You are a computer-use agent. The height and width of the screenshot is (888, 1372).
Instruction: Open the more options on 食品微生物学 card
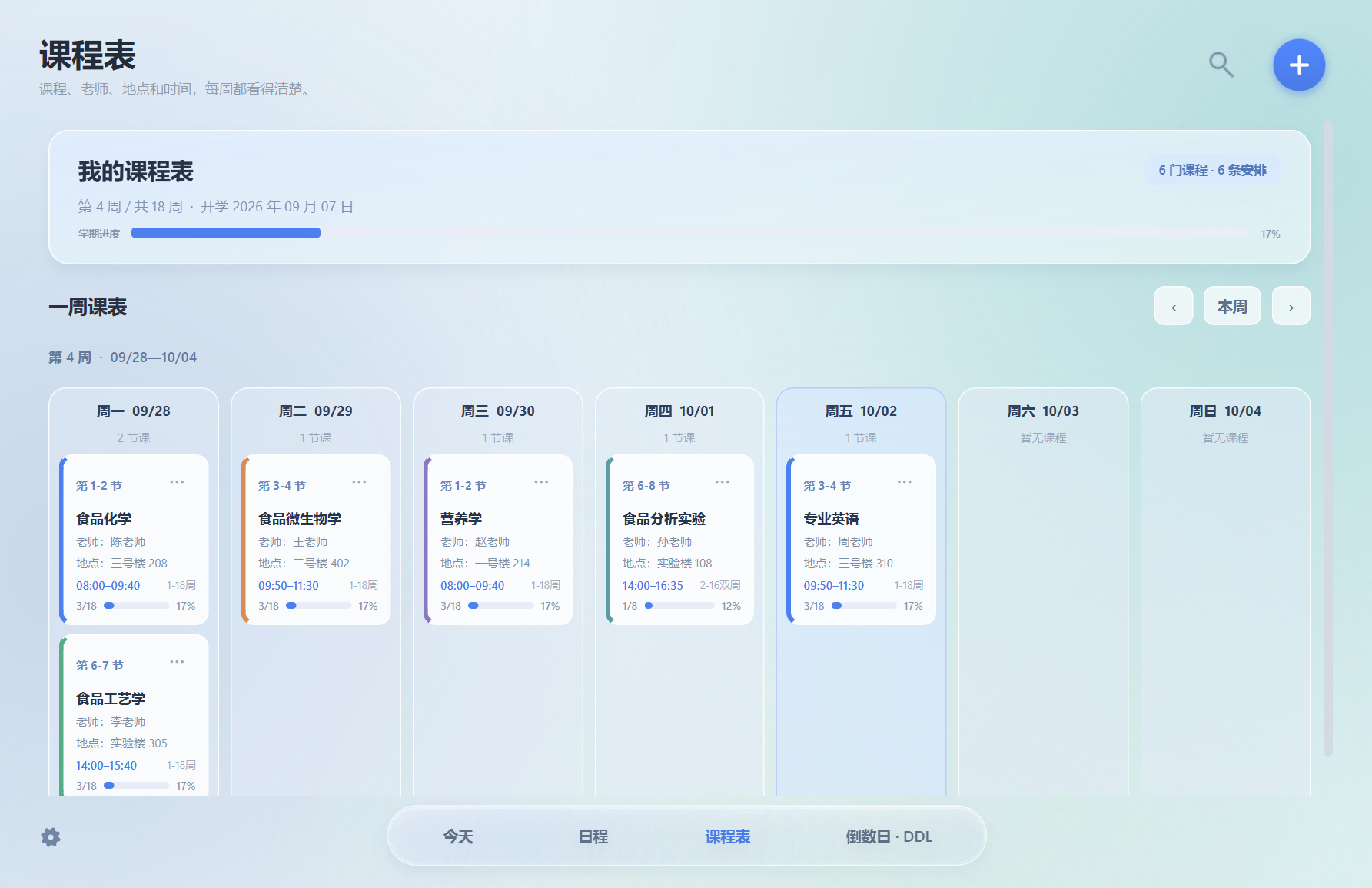coord(359,482)
